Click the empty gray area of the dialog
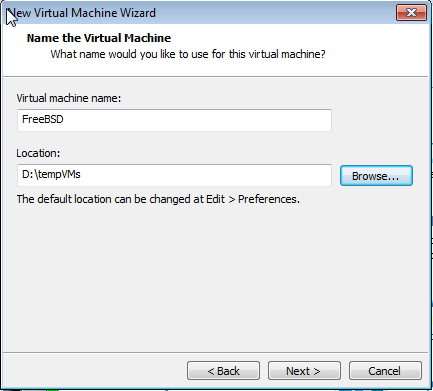 point(215,277)
